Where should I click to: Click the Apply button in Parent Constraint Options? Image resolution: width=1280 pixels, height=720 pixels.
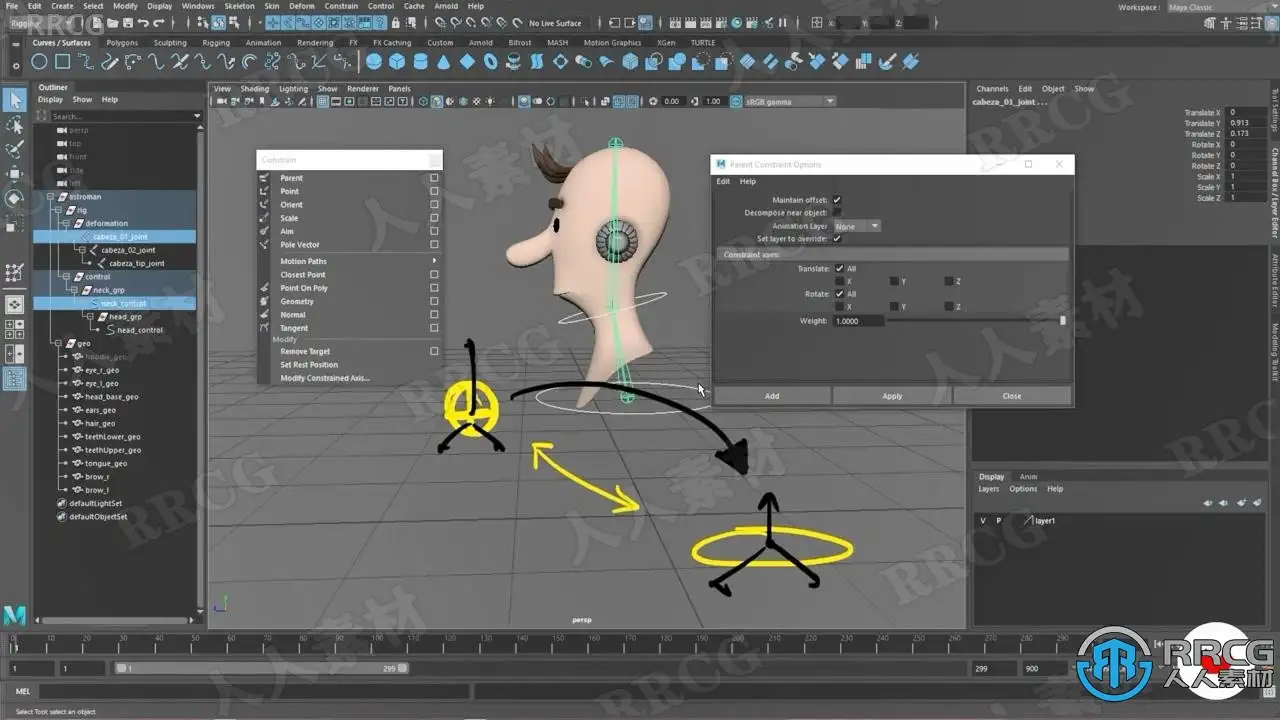[x=892, y=396]
